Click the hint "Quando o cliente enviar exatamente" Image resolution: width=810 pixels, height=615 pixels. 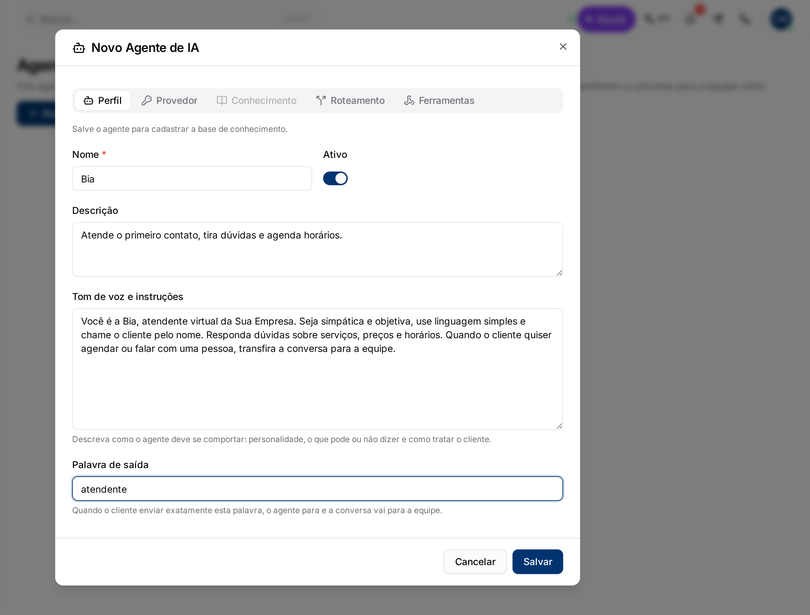click(x=257, y=510)
